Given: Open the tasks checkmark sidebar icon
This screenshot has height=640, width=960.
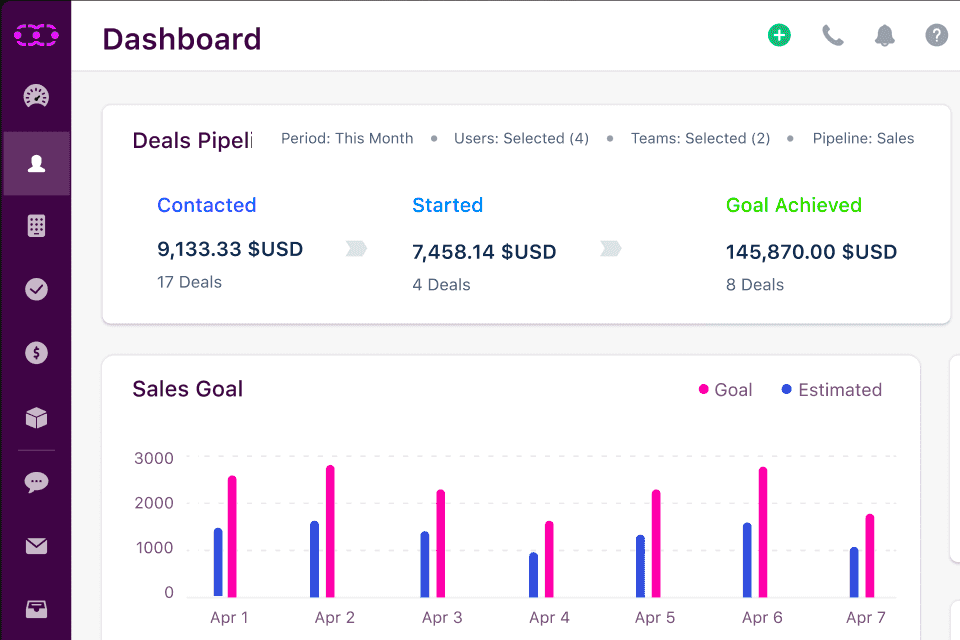Looking at the screenshot, I should pyautogui.click(x=36, y=289).
